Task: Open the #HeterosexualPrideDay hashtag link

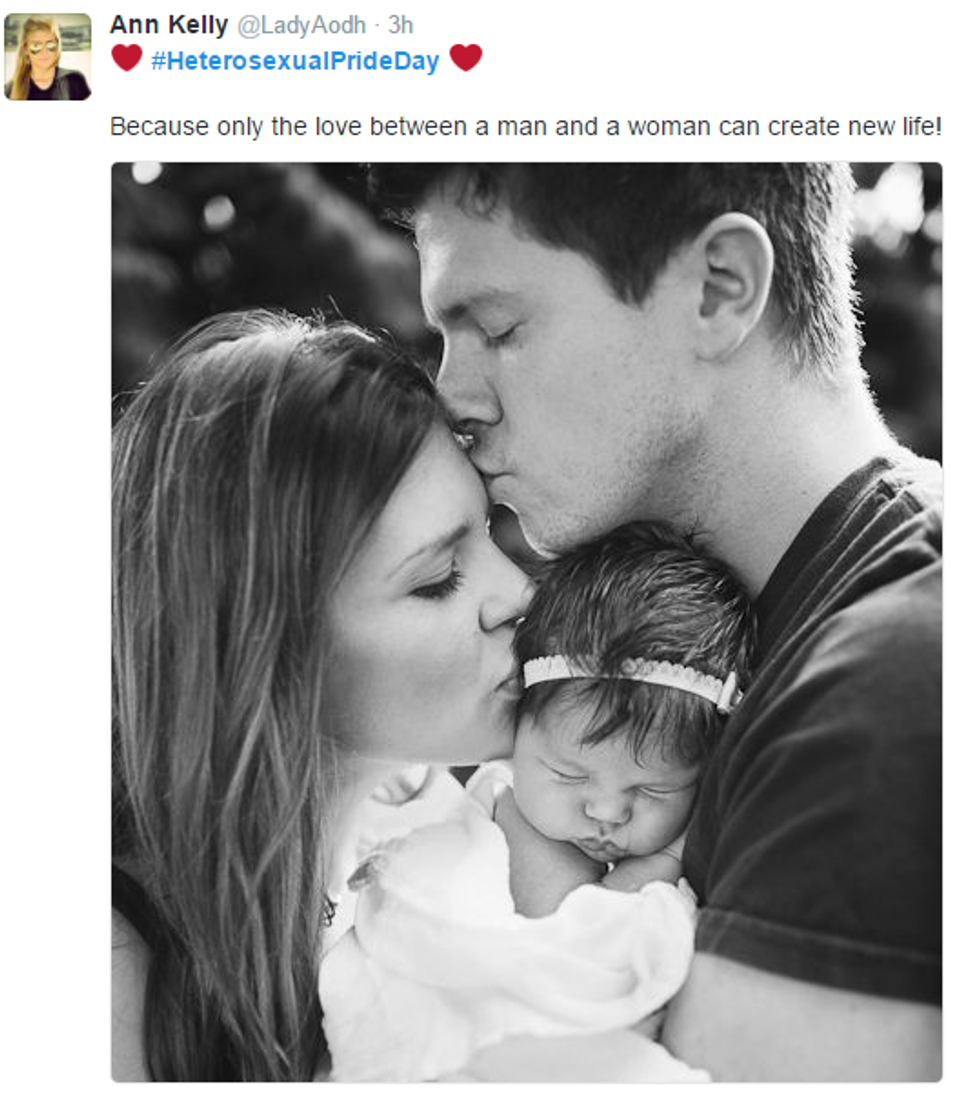Action: tap(295, 61)
